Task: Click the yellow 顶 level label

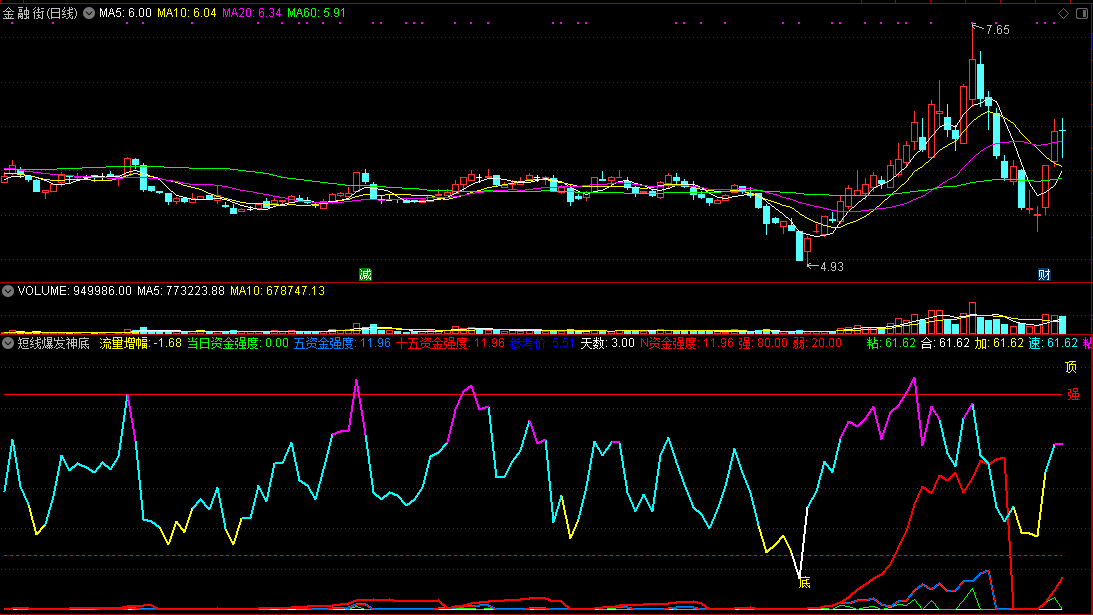Action: click(1071, 367)
